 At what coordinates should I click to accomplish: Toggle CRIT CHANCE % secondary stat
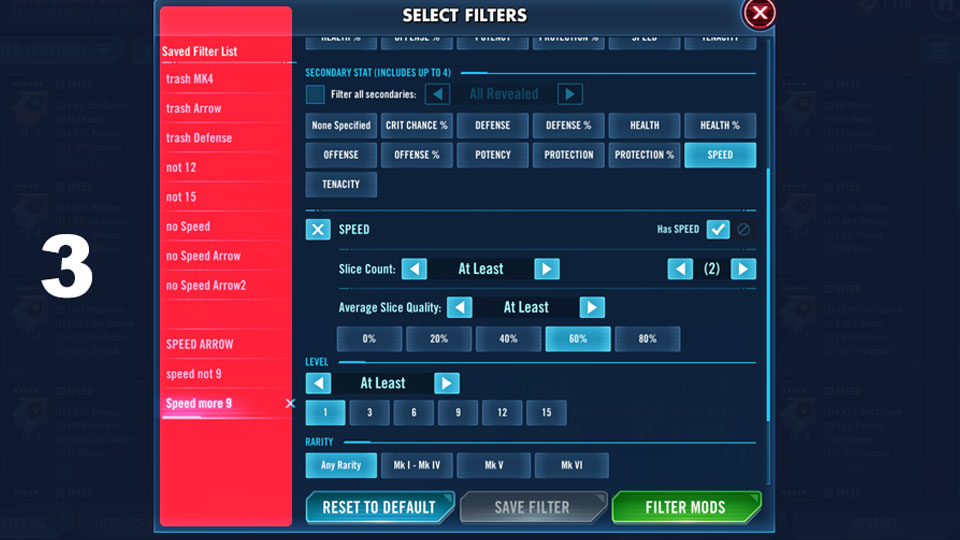tap(417, 126)
